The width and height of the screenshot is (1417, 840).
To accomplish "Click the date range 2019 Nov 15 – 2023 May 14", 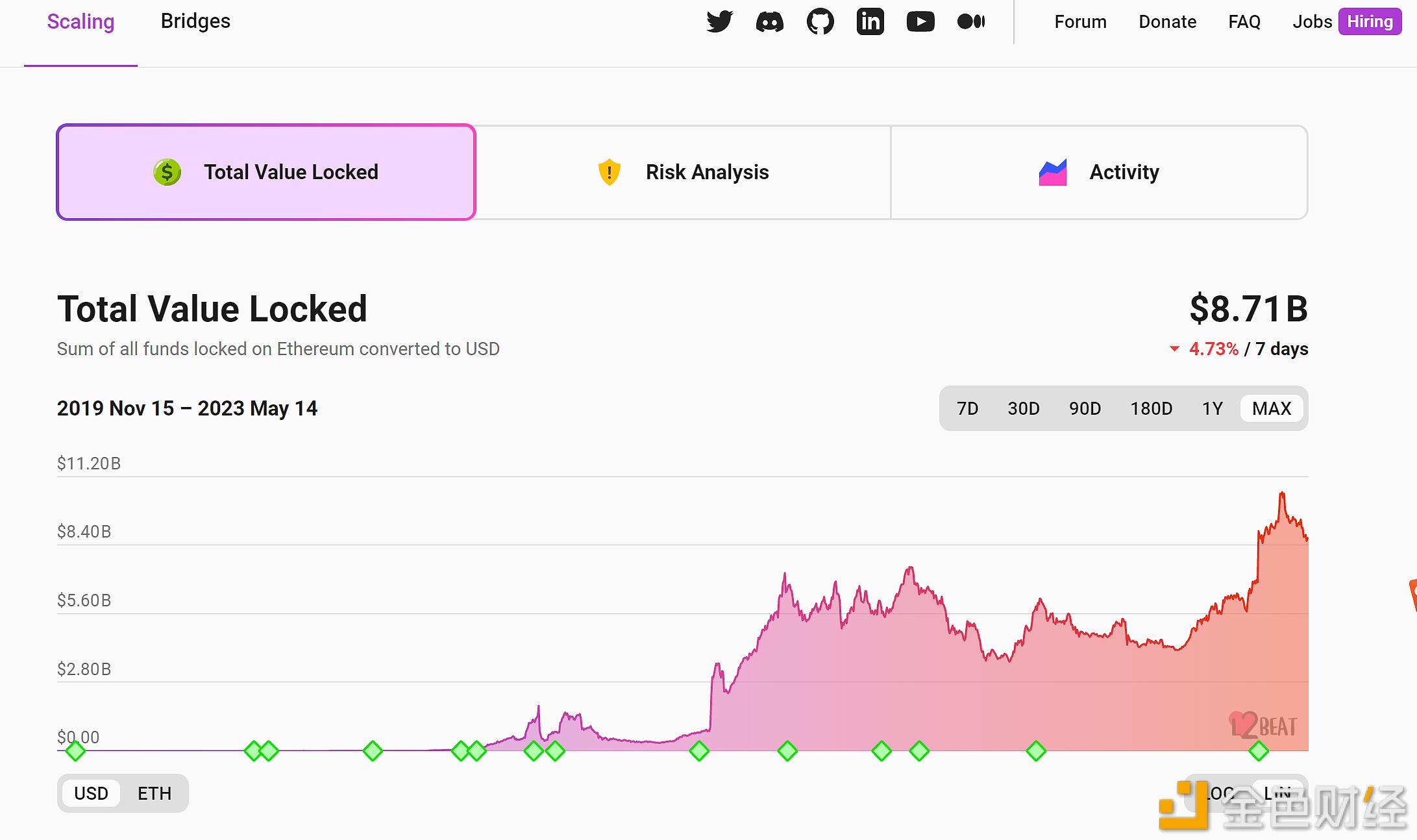I will click(187, 408).
